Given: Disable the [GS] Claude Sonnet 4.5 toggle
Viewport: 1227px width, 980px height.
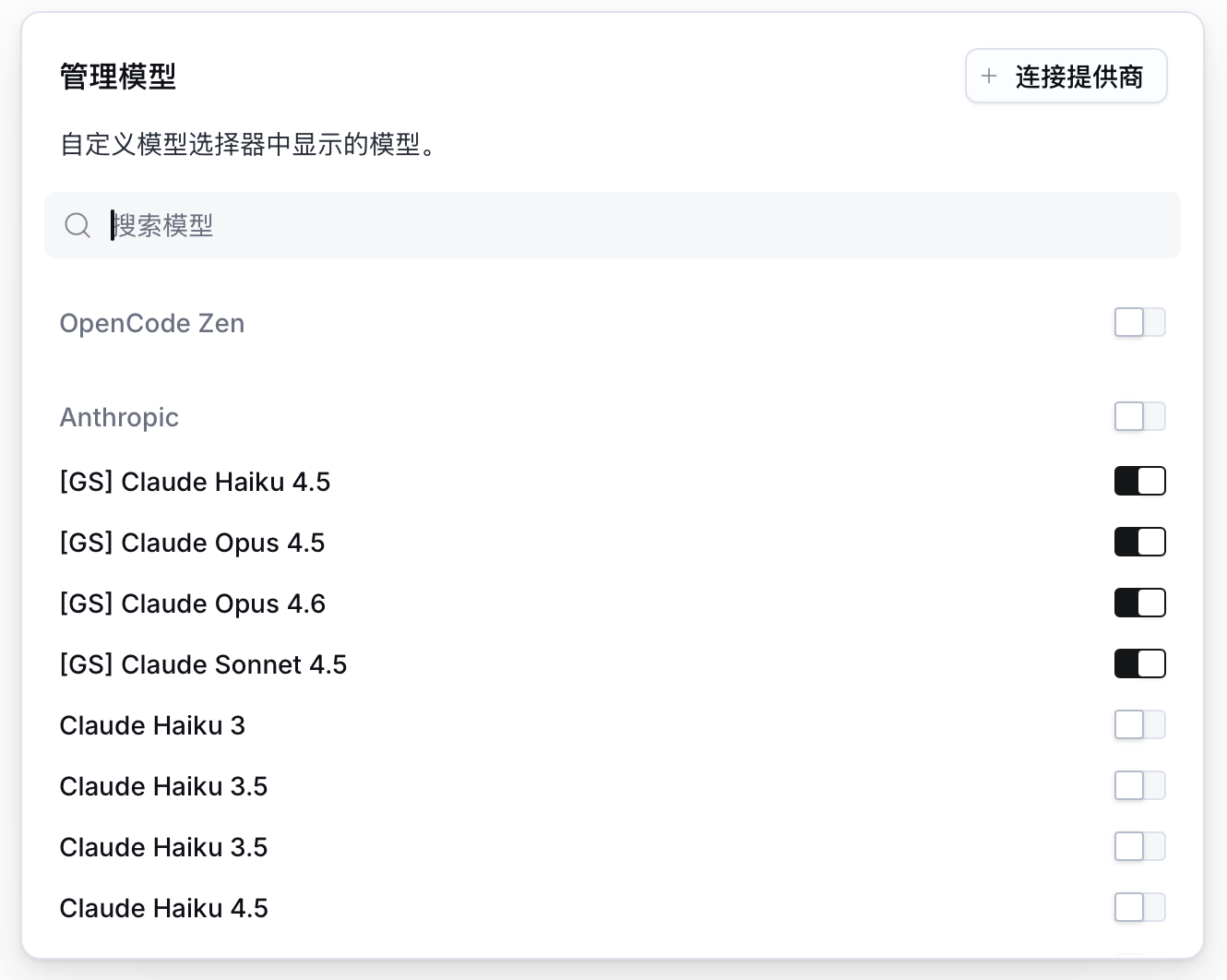Looking at the screenshot, I should [1139, 664].
